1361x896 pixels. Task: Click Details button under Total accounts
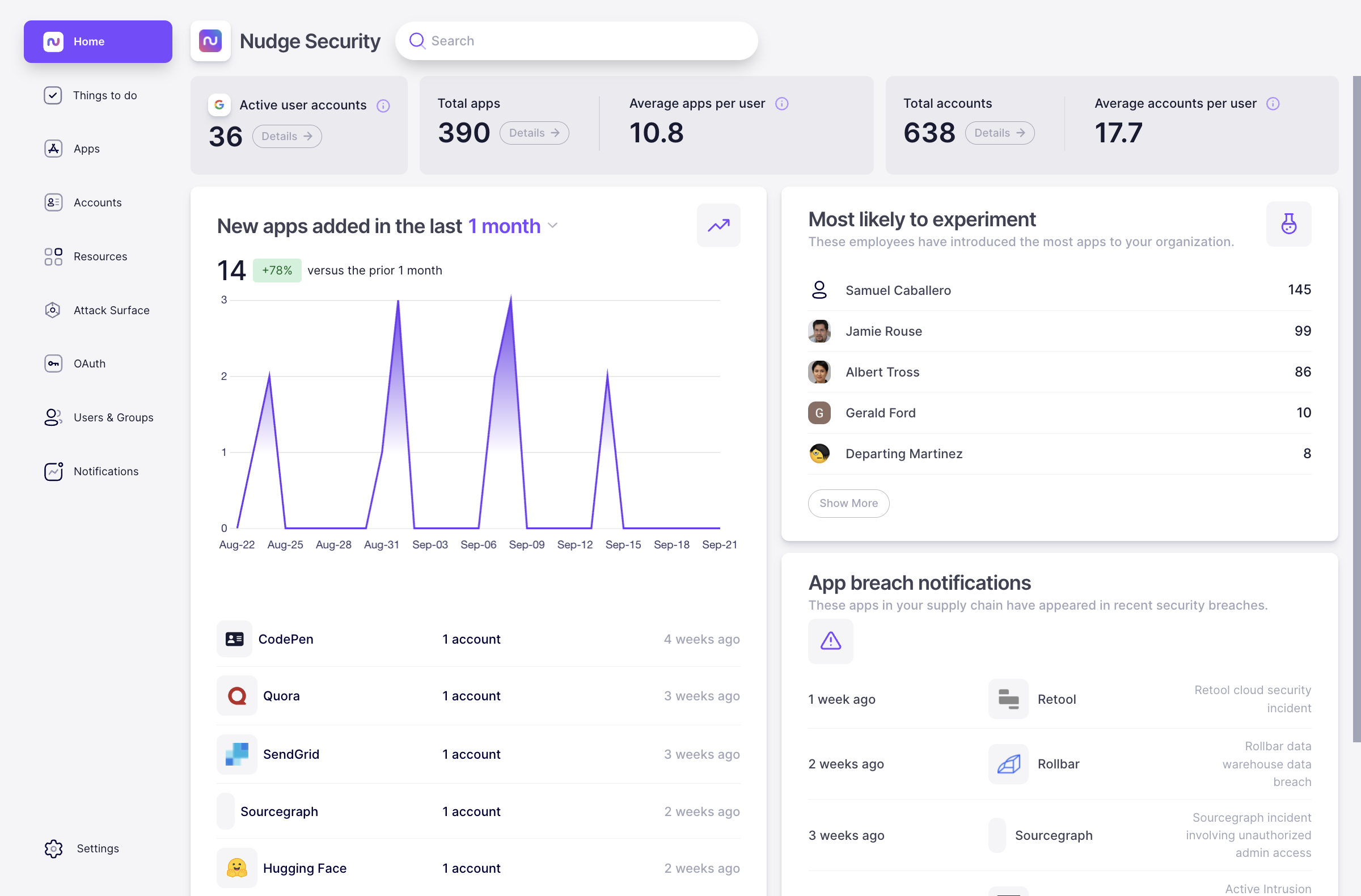(999, 133)
